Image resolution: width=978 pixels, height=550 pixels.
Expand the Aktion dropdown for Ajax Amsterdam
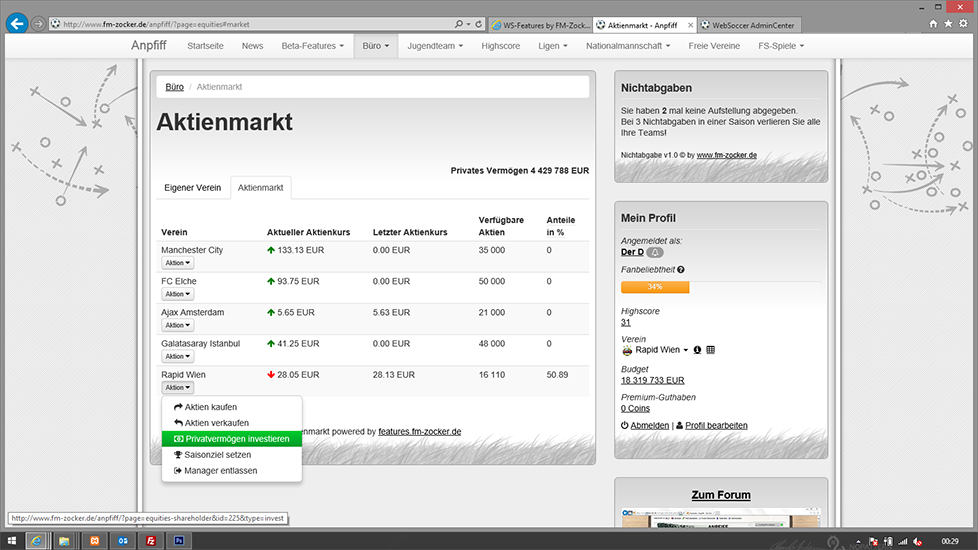tap(177, 325)
